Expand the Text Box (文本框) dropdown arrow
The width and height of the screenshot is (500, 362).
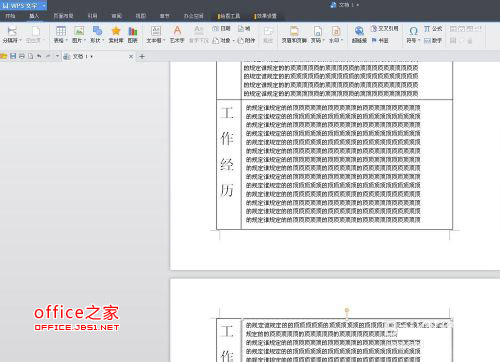point(164,40)
